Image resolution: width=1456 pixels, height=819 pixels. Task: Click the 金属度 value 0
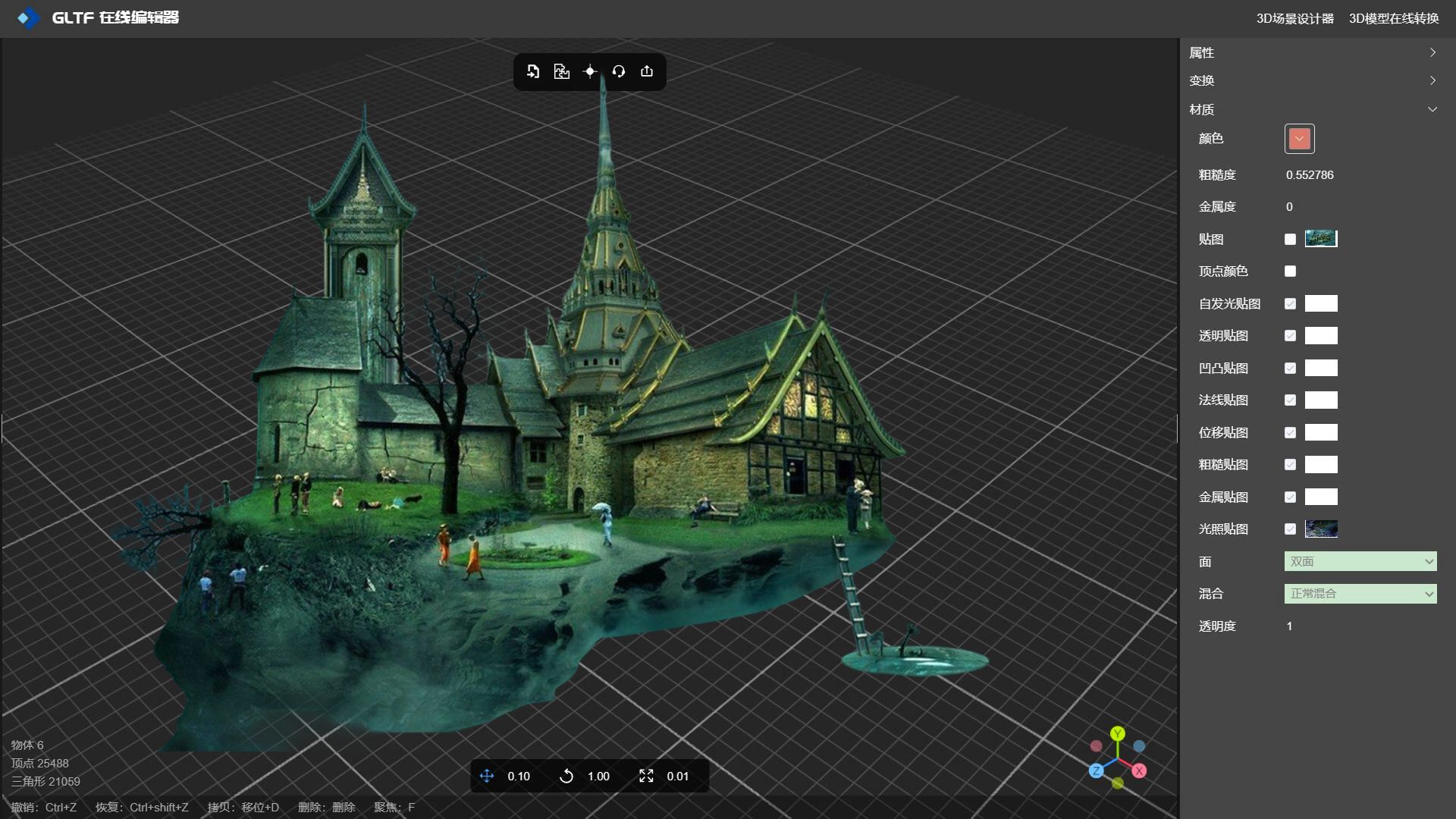coord(1289,207)
